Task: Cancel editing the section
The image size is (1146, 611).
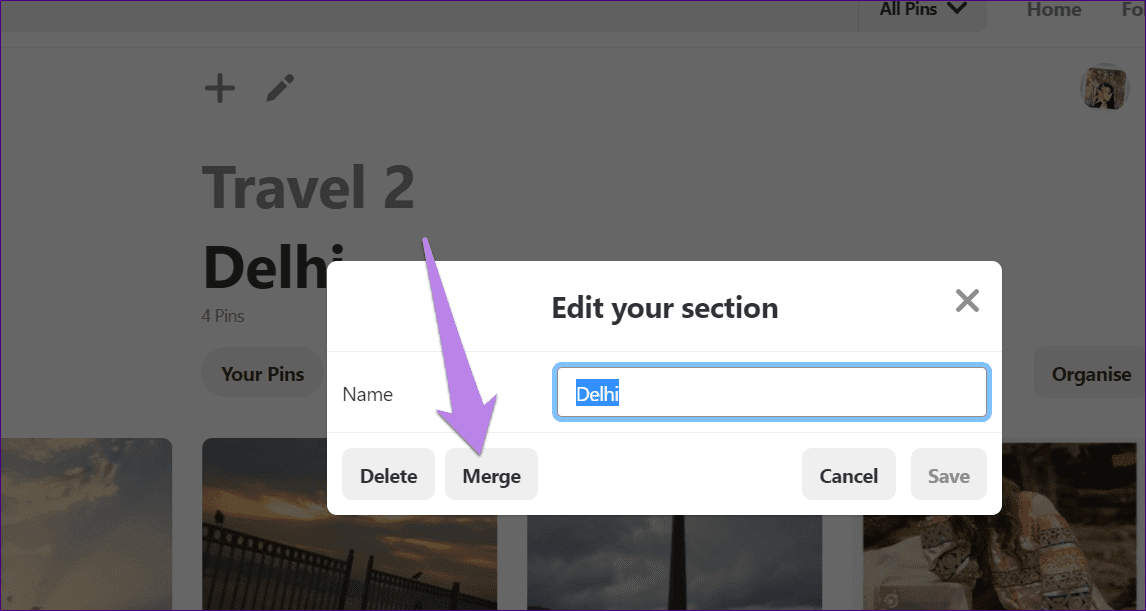Action: 849,475
